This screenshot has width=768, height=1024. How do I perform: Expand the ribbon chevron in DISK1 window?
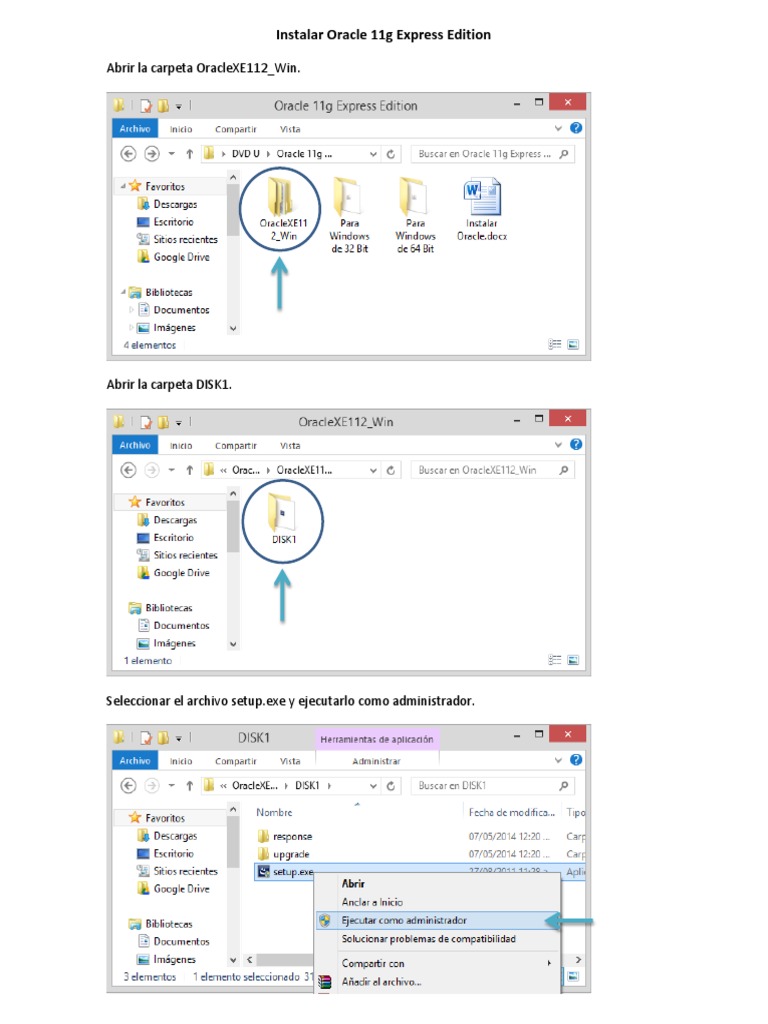[x=558, y=760]
